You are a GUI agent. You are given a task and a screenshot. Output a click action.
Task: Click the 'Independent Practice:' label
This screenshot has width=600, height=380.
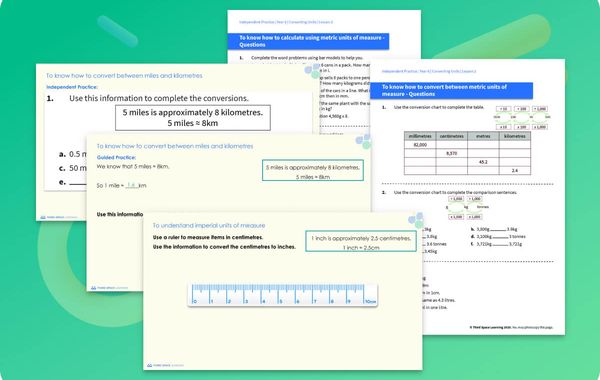point(72,87)
